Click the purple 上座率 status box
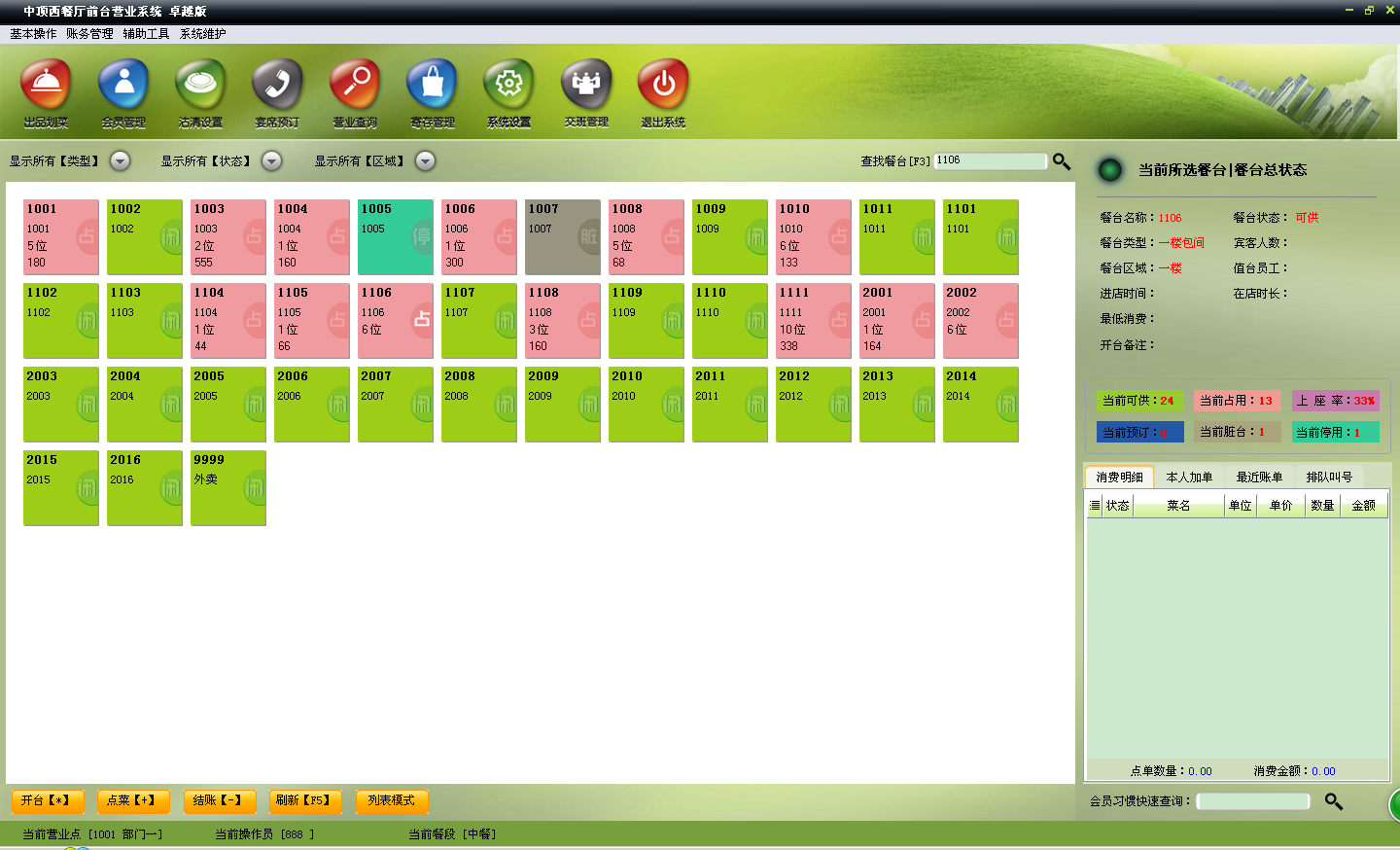Screen dimensions: 1400x850 1336,401
